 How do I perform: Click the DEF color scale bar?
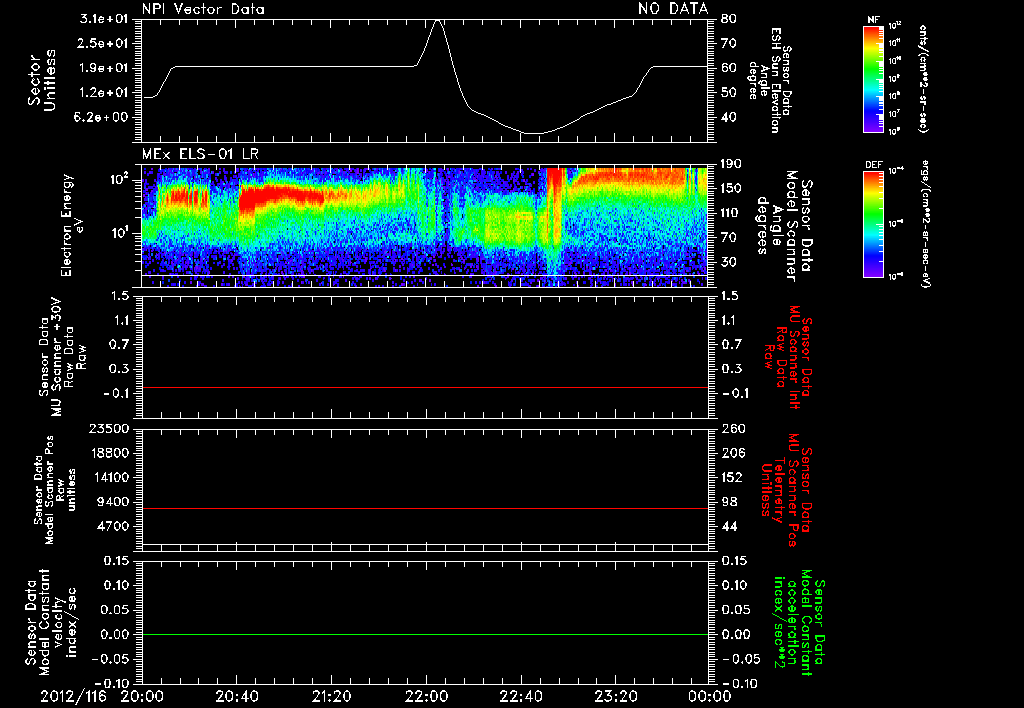873,224
